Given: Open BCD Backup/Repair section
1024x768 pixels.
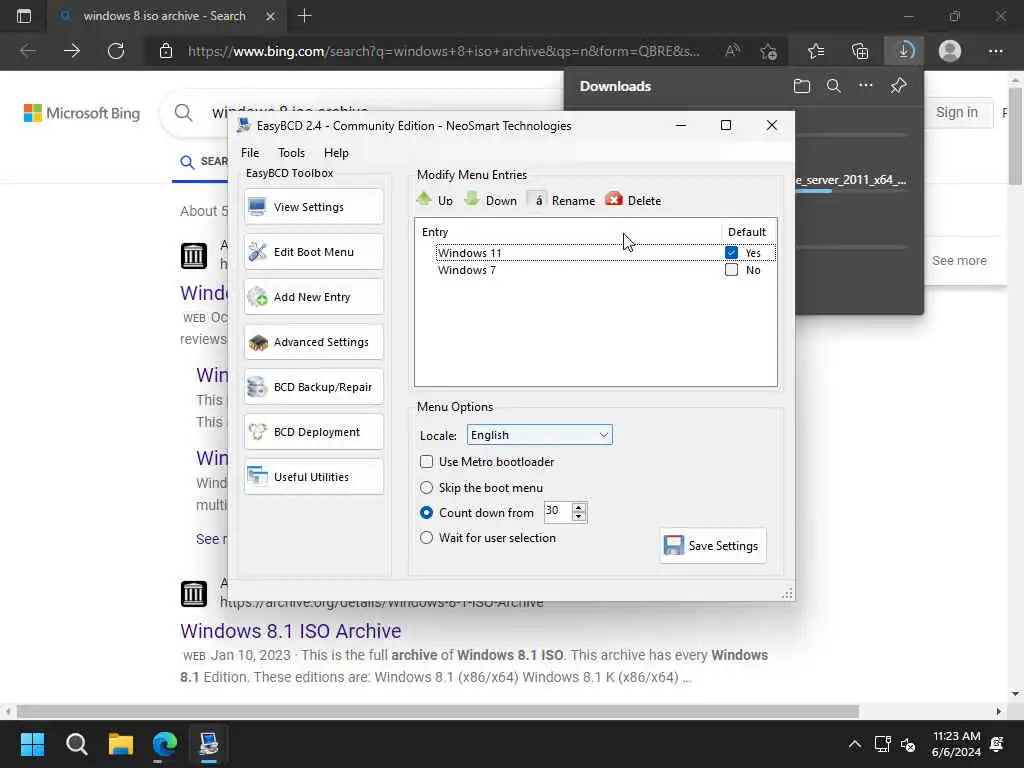Looking at the screenshot, I should point(313,387).
